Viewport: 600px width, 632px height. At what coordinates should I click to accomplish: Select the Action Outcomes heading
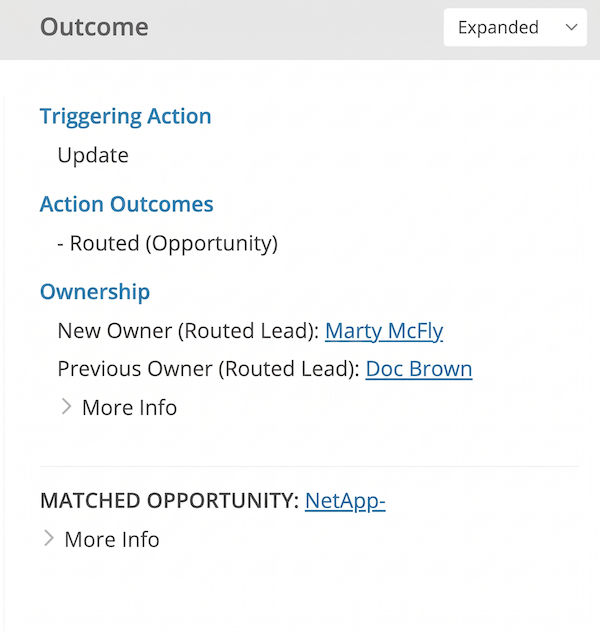pos(126,204)
